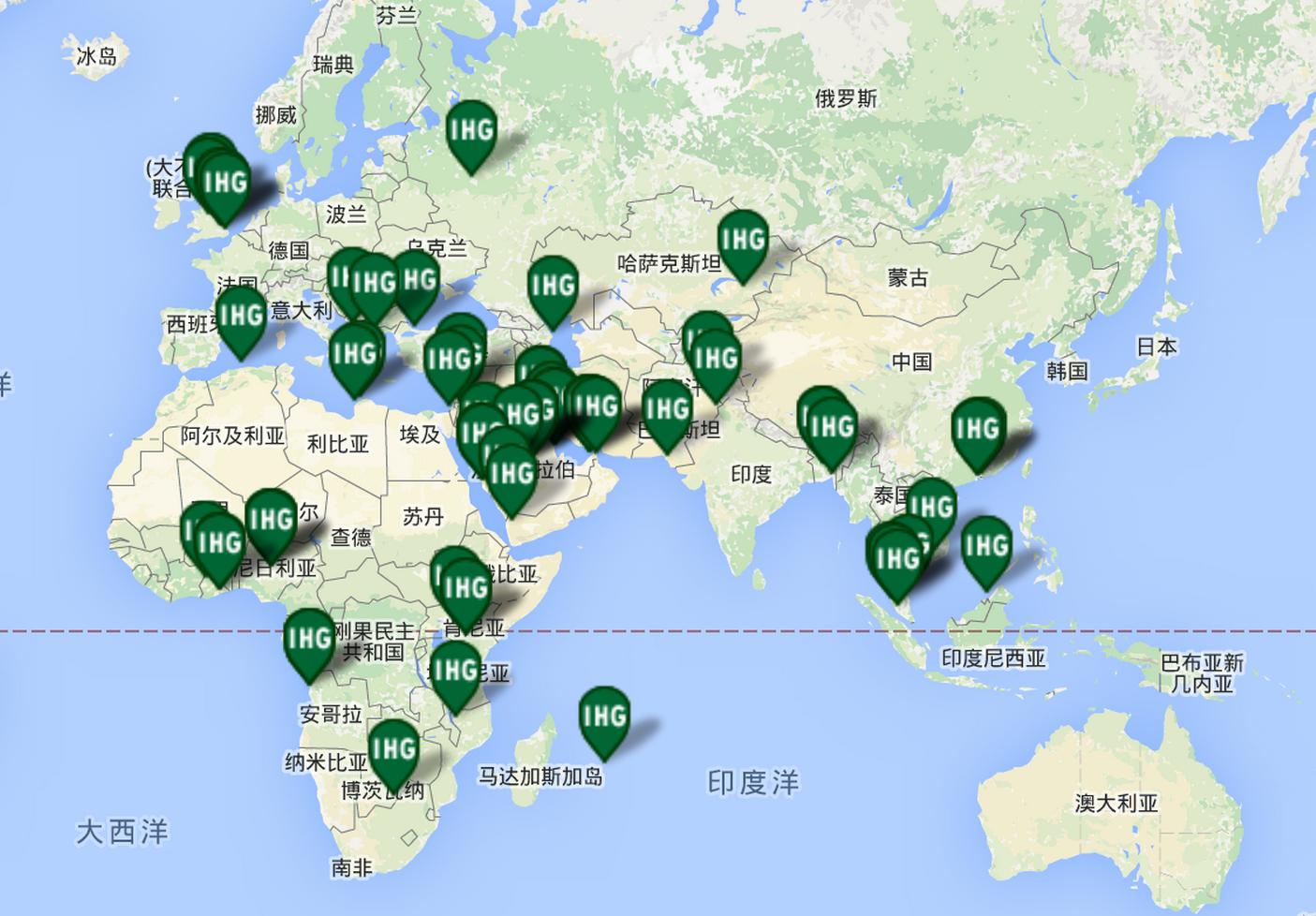Open the IHG marker over Tanzania
The image size is (1316, 916).
[x=456, y=677]
